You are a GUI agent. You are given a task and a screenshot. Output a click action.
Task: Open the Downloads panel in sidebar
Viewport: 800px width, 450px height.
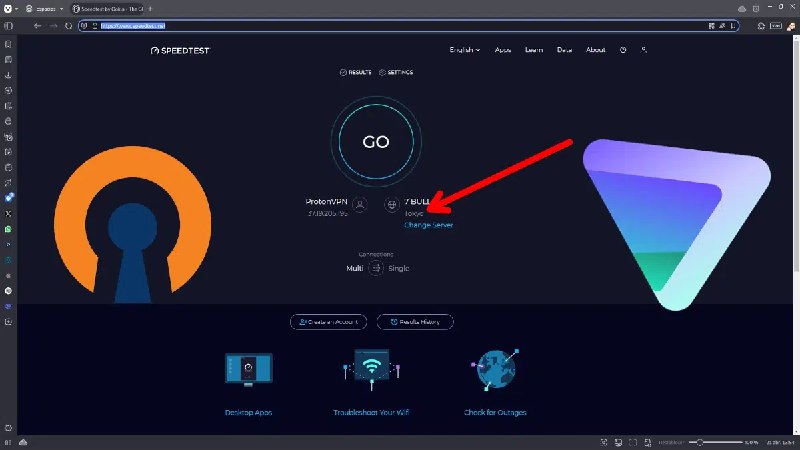pyautogui.click(x=8, y=75)
